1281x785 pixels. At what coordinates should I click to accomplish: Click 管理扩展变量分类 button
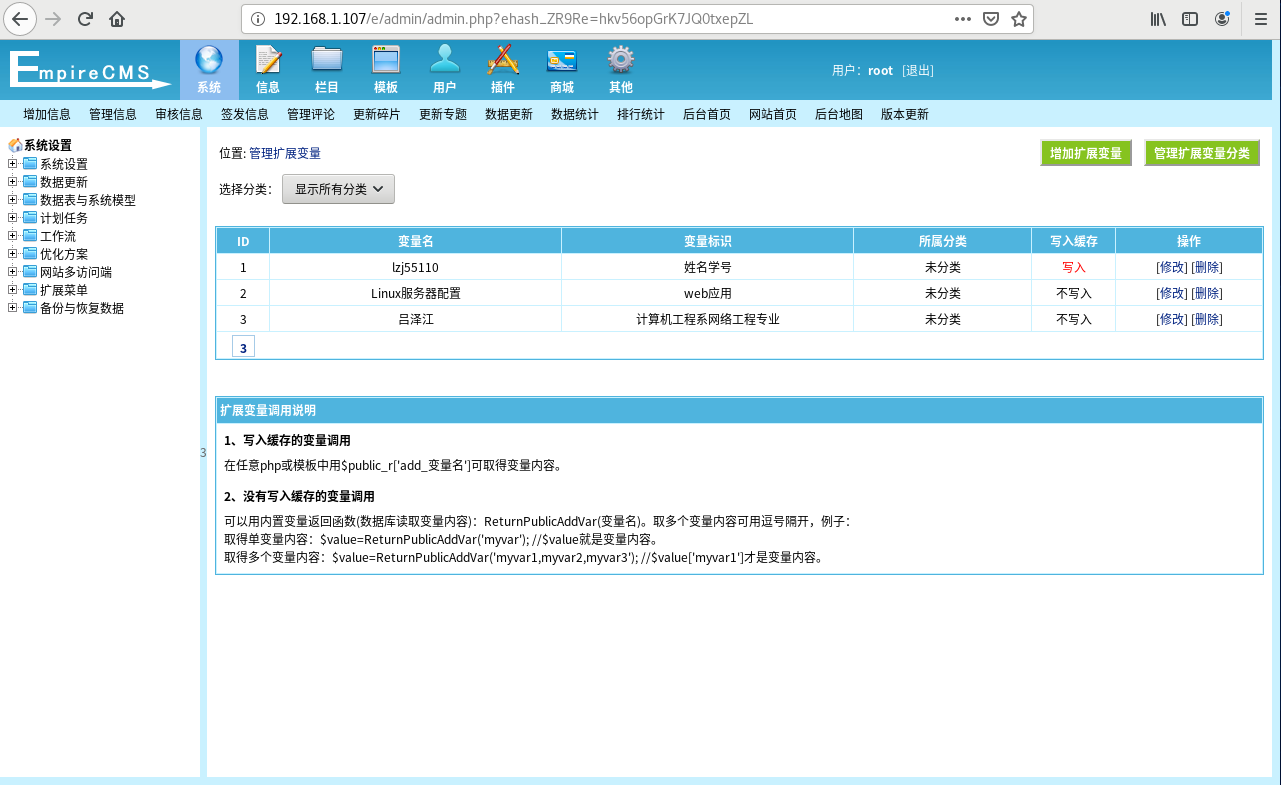[x=1202, y=153]
